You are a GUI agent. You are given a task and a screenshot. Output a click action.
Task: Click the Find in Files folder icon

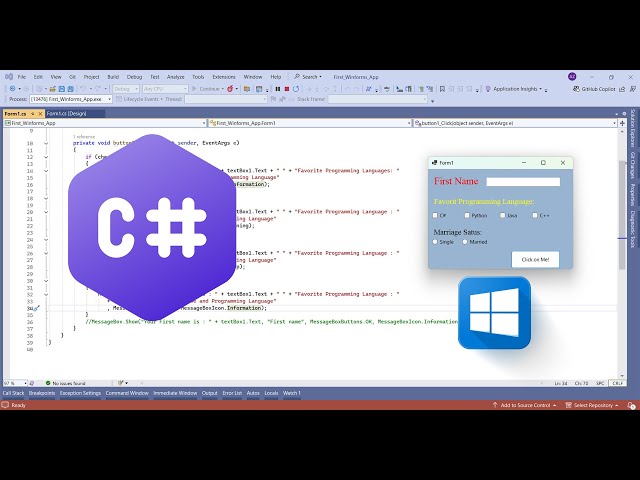pyautogui.click(x=247, y=89)
